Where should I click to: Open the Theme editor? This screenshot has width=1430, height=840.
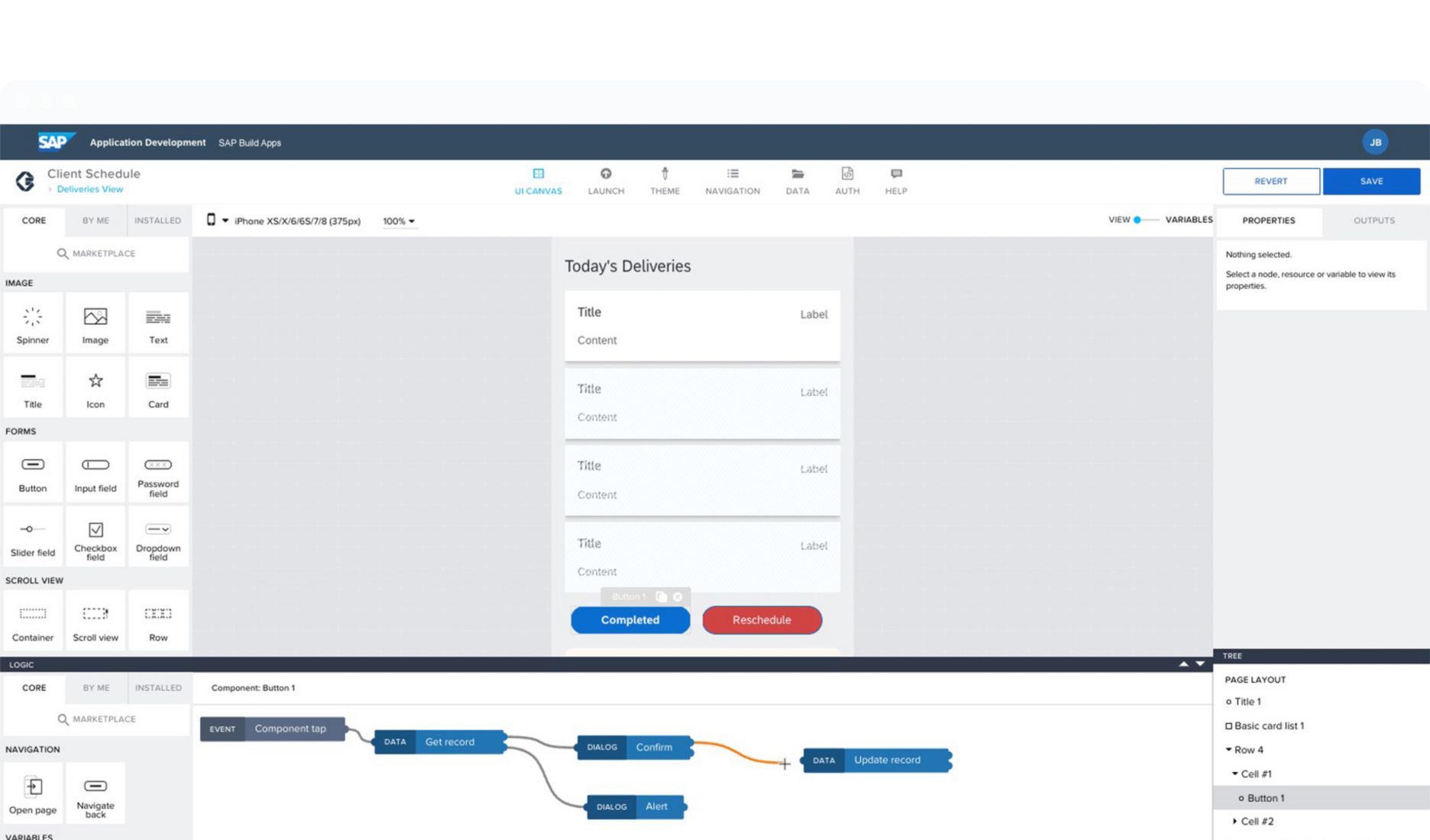click(x=665, y=181)
